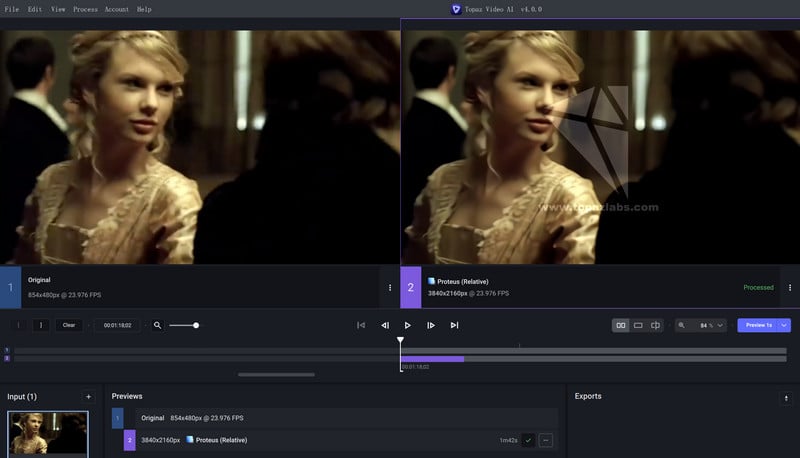The image size is (800, 458).
Task: Switch to single view layout
Action: click(x=638, y=325)
